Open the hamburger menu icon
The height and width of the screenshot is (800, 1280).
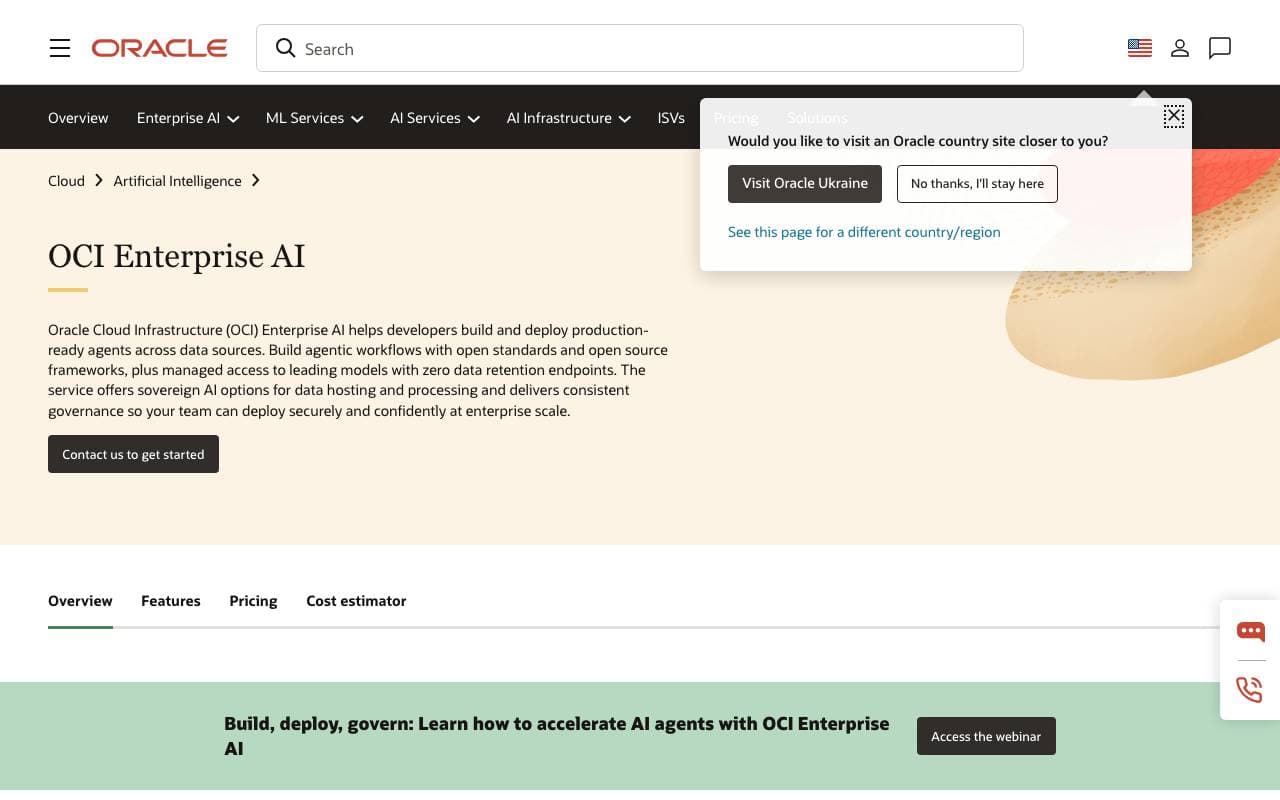(60, 48)
